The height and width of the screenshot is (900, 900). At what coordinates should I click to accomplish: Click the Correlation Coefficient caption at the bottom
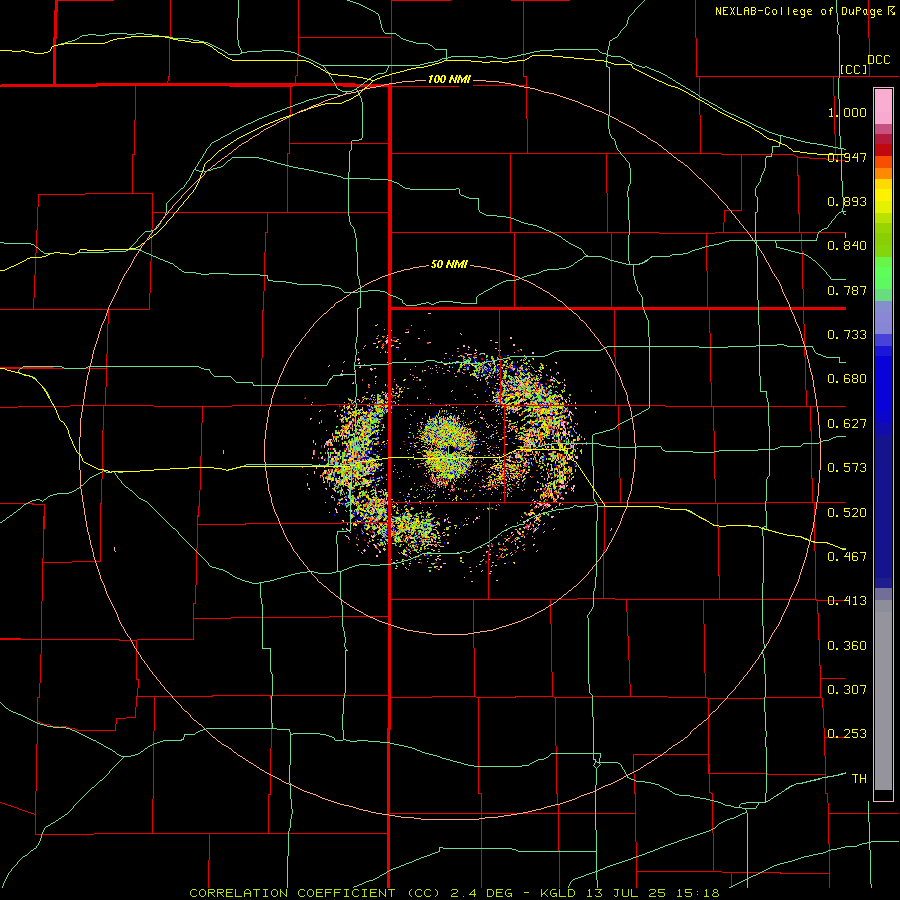[454, 893]
